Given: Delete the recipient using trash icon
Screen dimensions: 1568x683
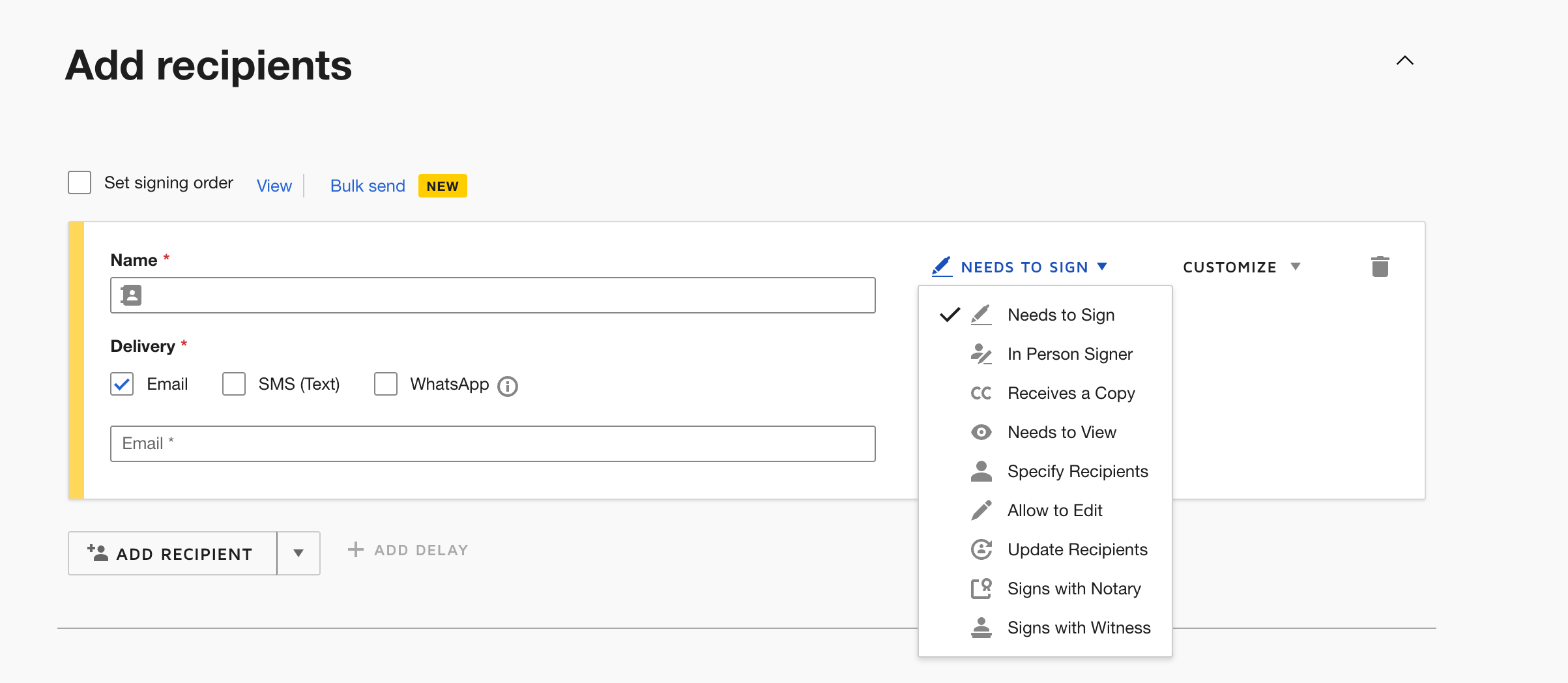Looking at the screenshot, I should [x=1382, y=266].
